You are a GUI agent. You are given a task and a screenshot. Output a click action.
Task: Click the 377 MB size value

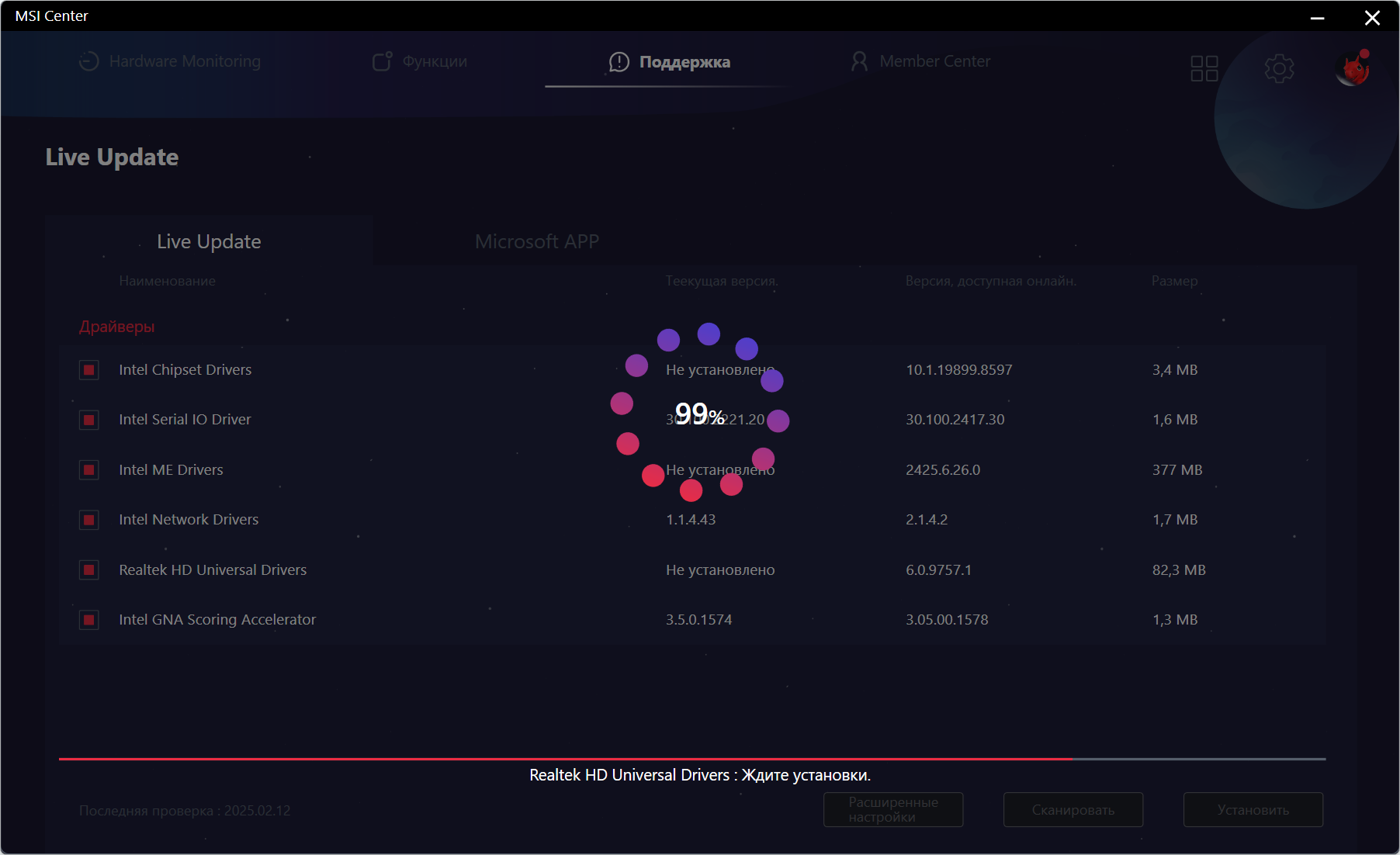[1177, 470]
